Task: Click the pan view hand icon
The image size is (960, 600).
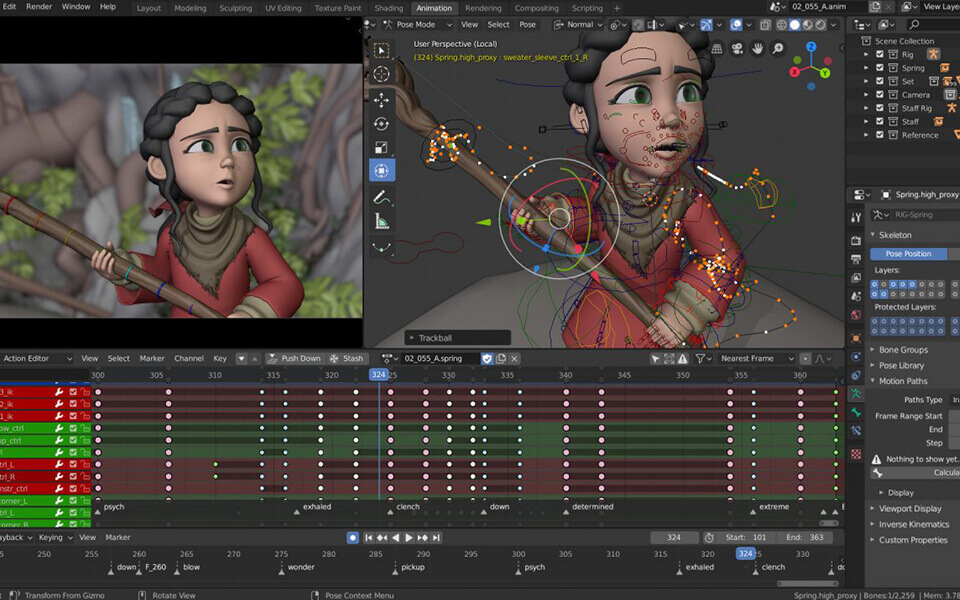Action: coord(757,49)
